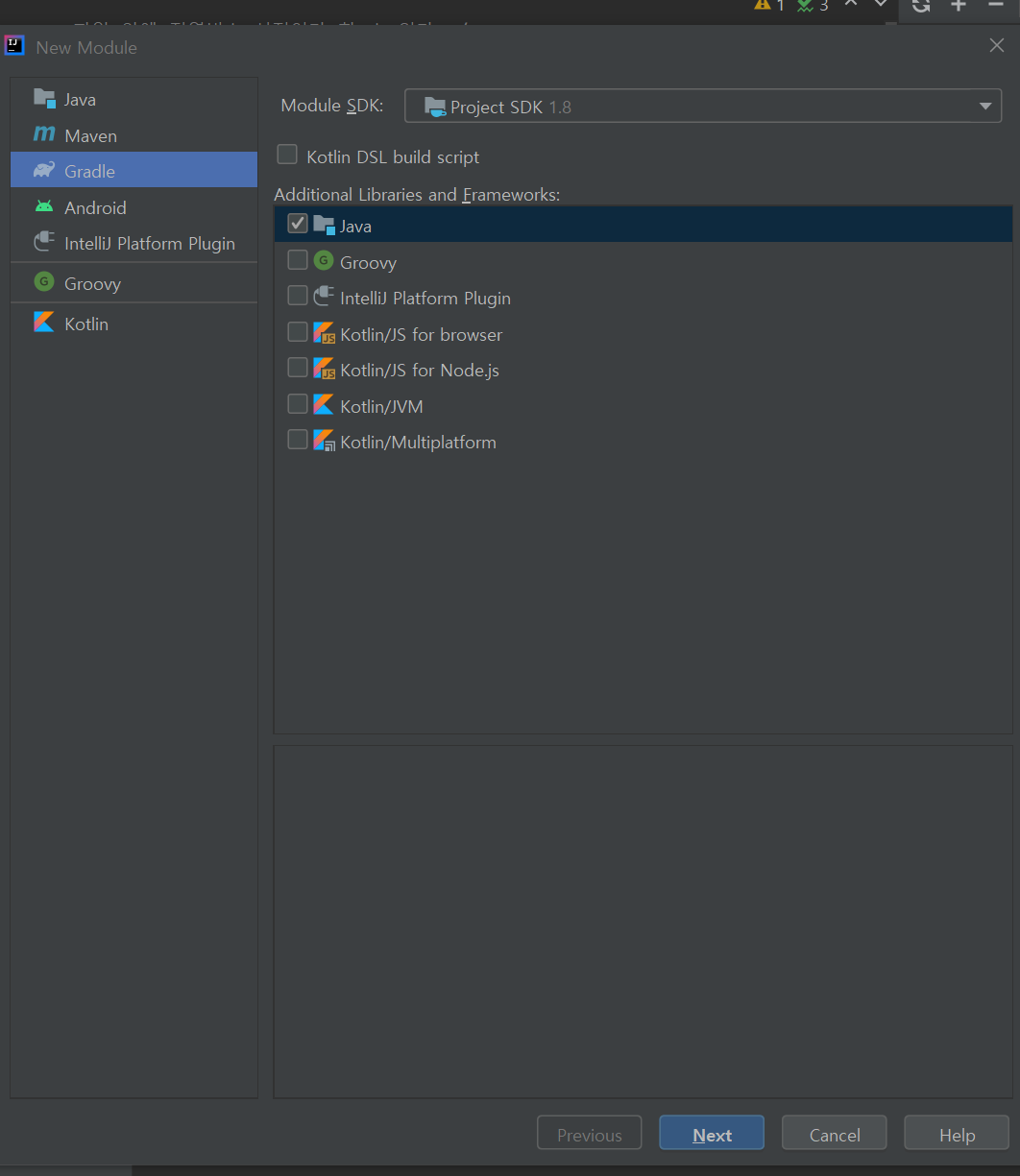This screenshot has height=1176, width=1020.
Task: Click the down arrow in background editor
Action: (x=881, y=4)
